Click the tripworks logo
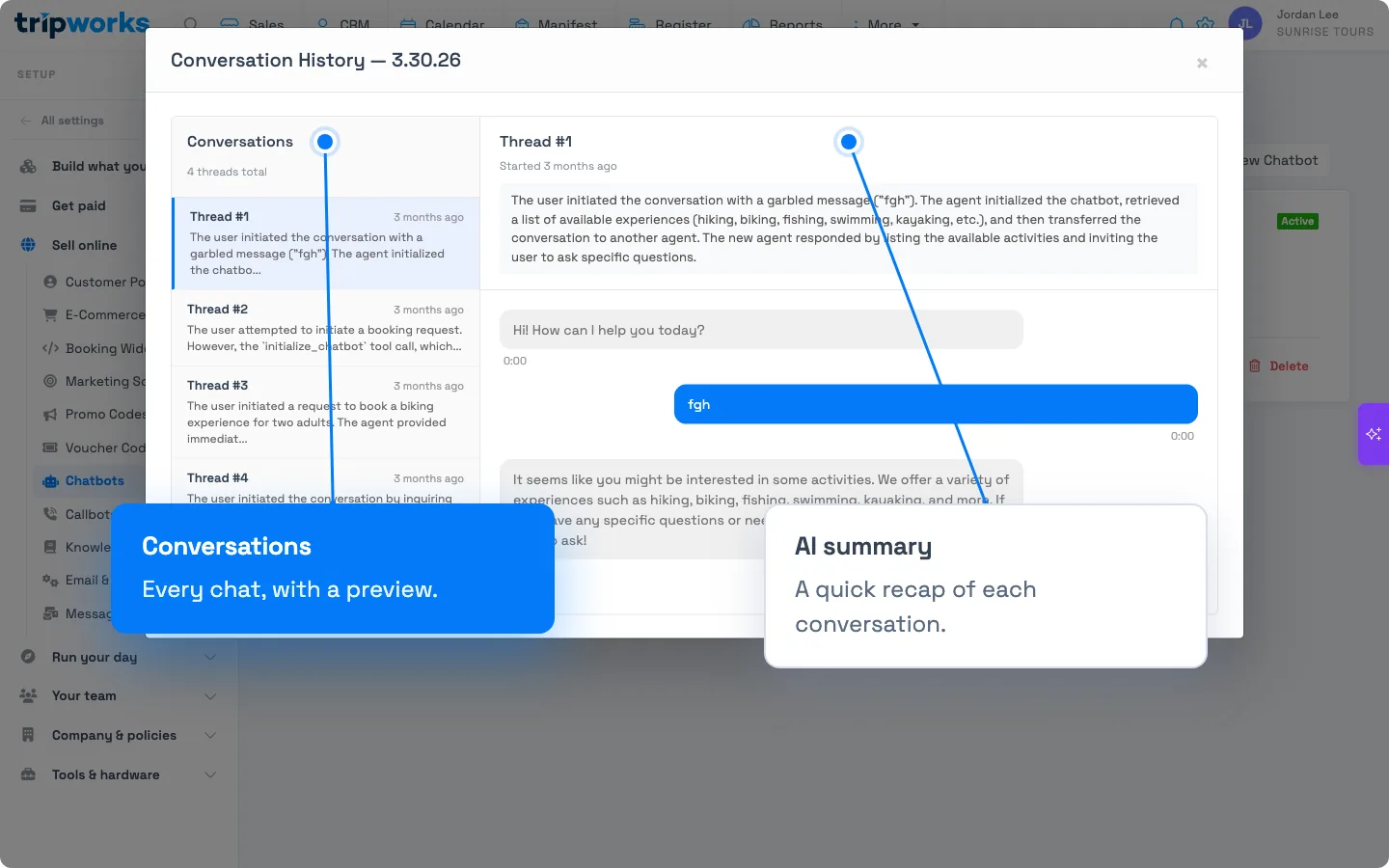This screenshot has height=868, width=1389. click(82, 23)
